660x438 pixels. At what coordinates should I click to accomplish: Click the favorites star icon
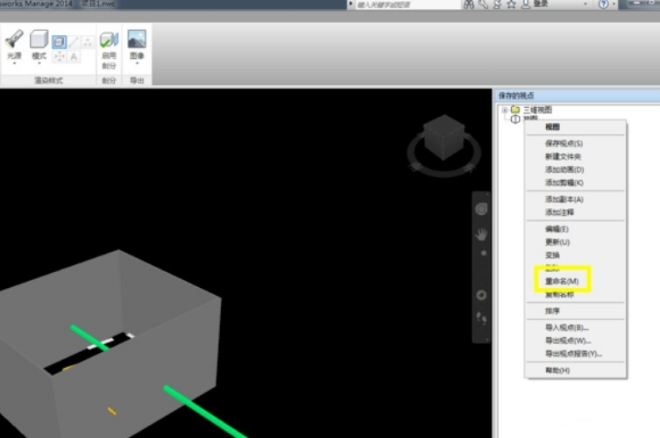[x=511, y=4]
